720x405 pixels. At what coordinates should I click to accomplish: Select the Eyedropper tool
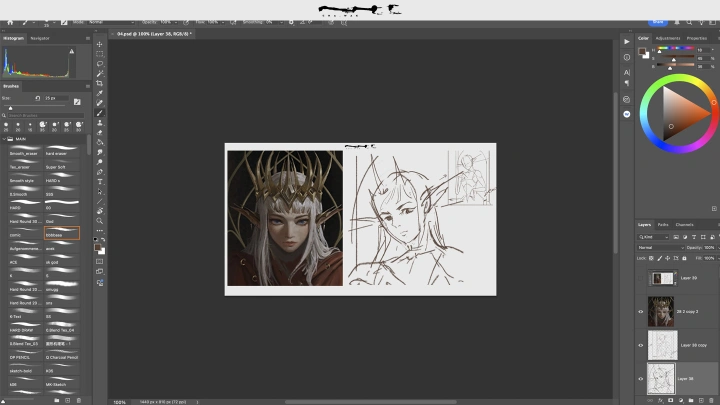[100, 93]
